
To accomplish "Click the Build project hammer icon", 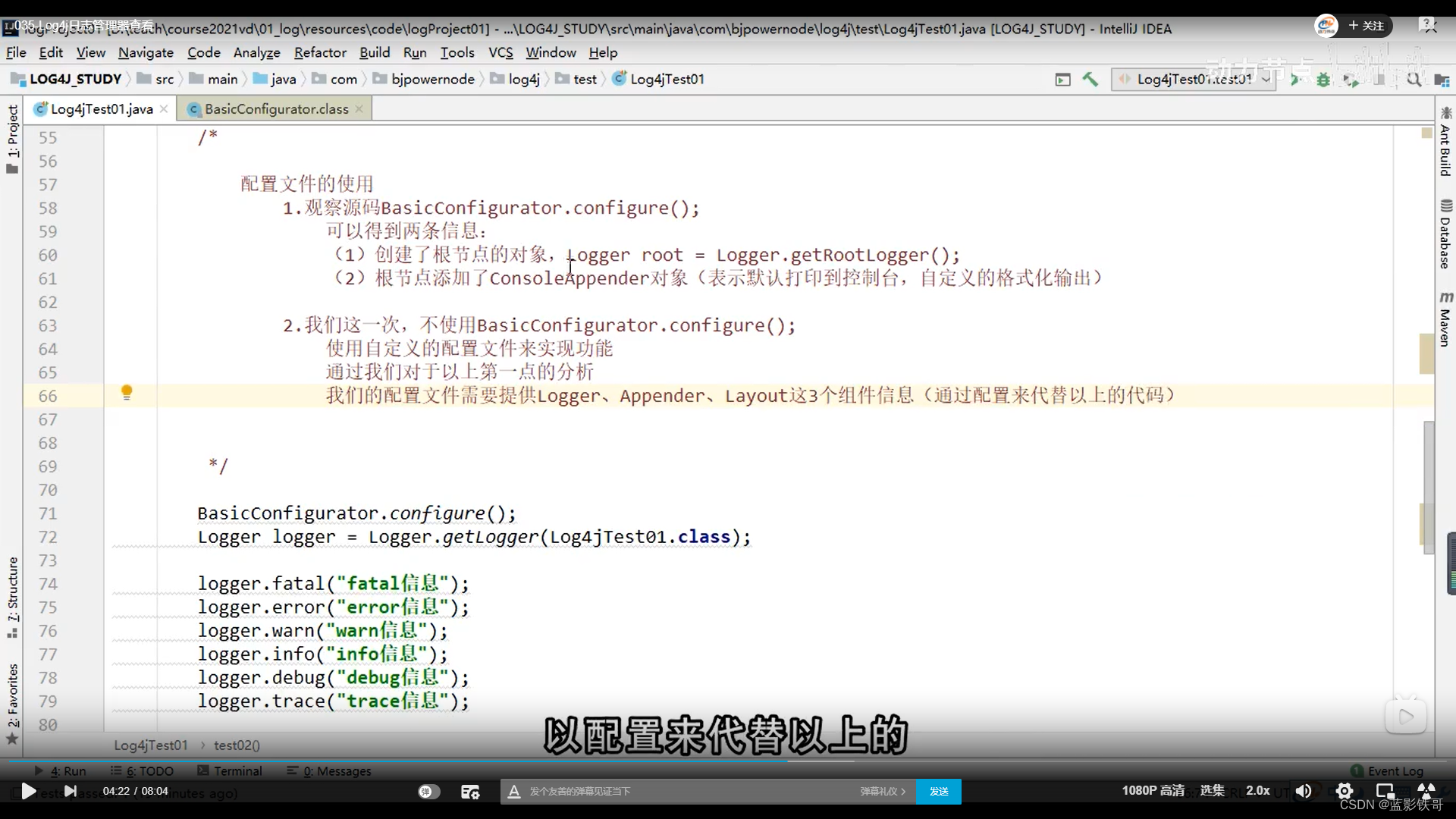I will (1090, 79).
